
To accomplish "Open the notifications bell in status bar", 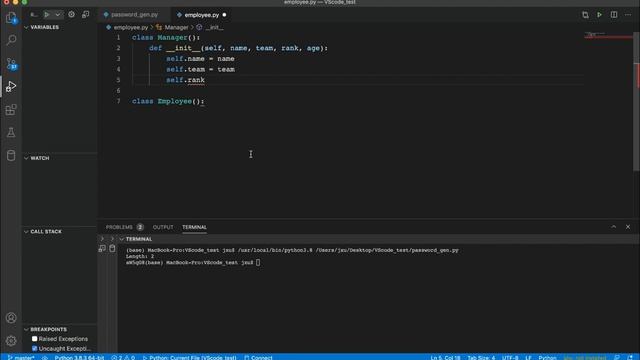I will coord(630,358).
